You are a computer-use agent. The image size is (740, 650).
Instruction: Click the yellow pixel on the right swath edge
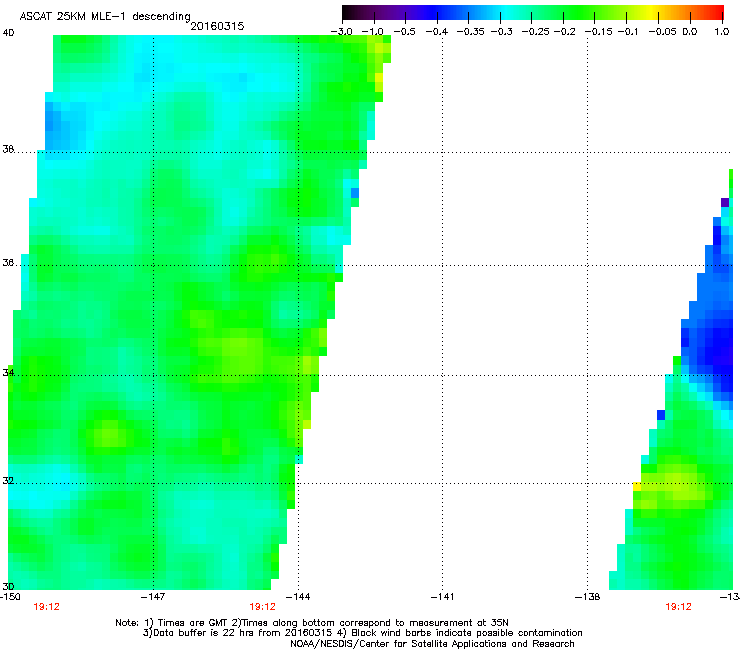point(637,487)
